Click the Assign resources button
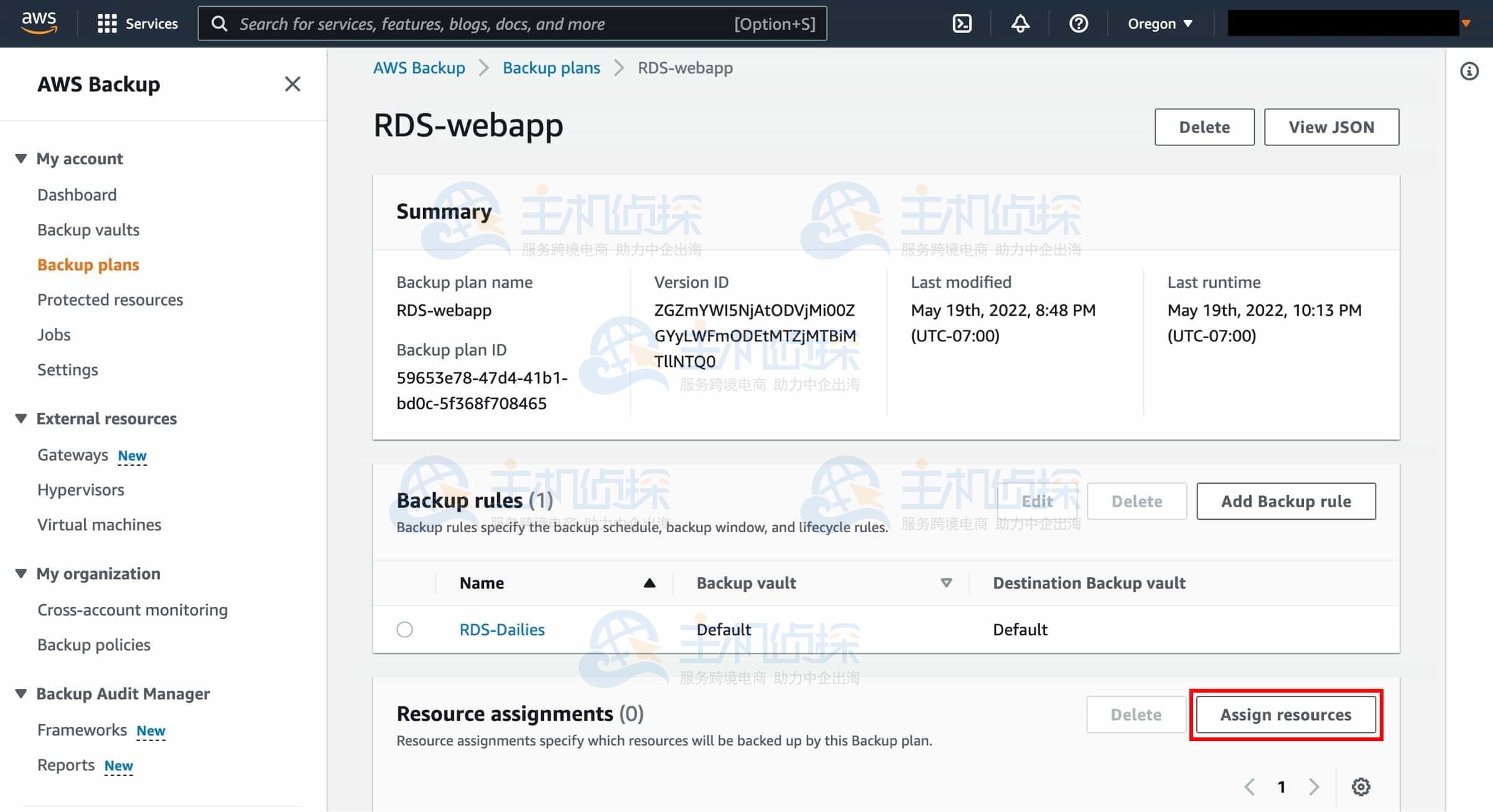Viewport: 1493px width, 812px height. (1285, 714)
